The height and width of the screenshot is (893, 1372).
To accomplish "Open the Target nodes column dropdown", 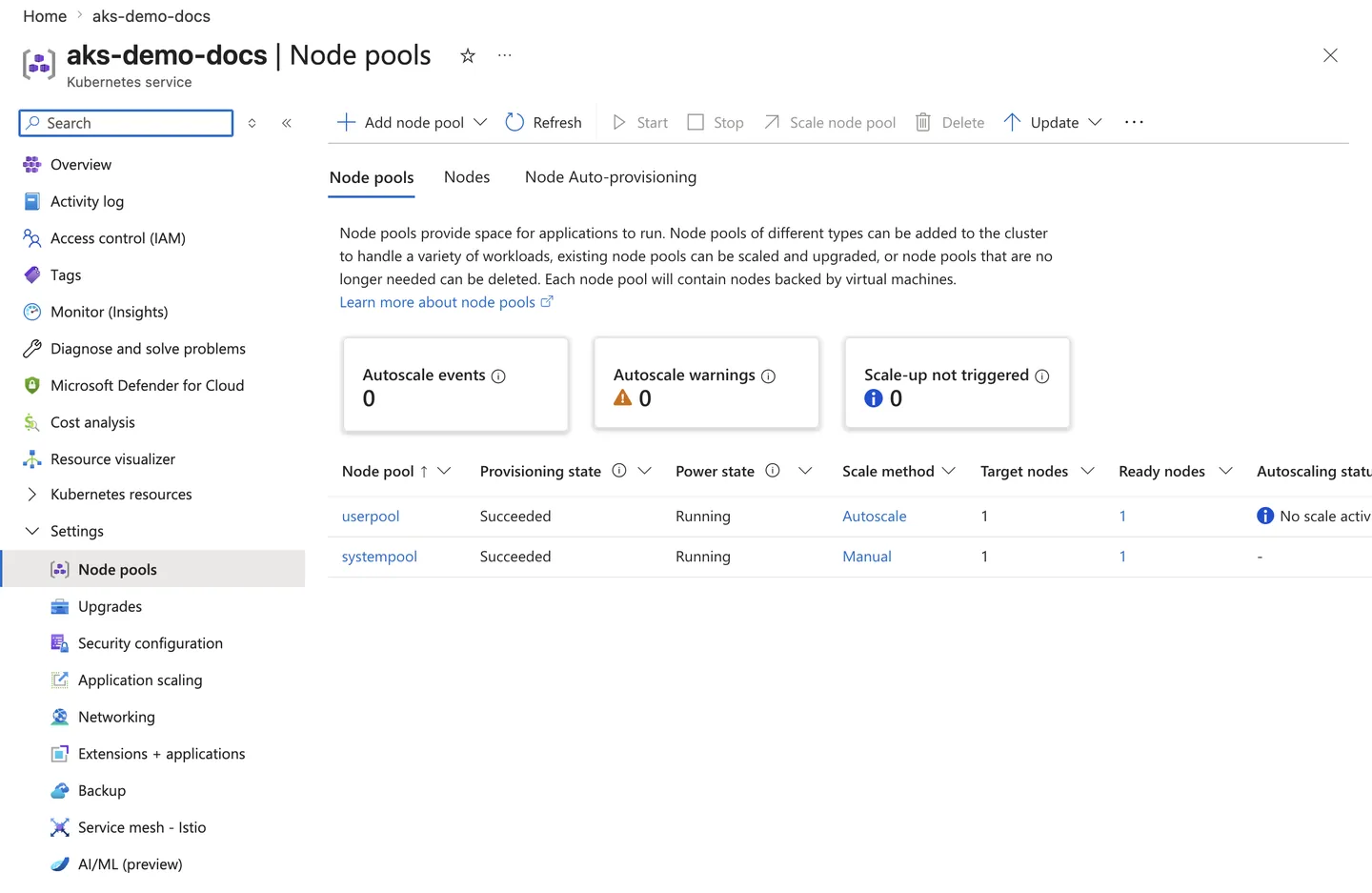I will pos(1088,471).
